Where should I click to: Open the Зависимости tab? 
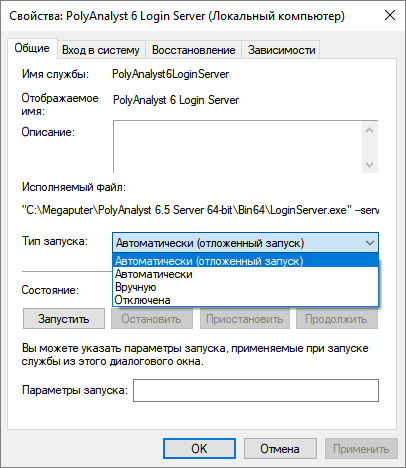tap(281, 50)
